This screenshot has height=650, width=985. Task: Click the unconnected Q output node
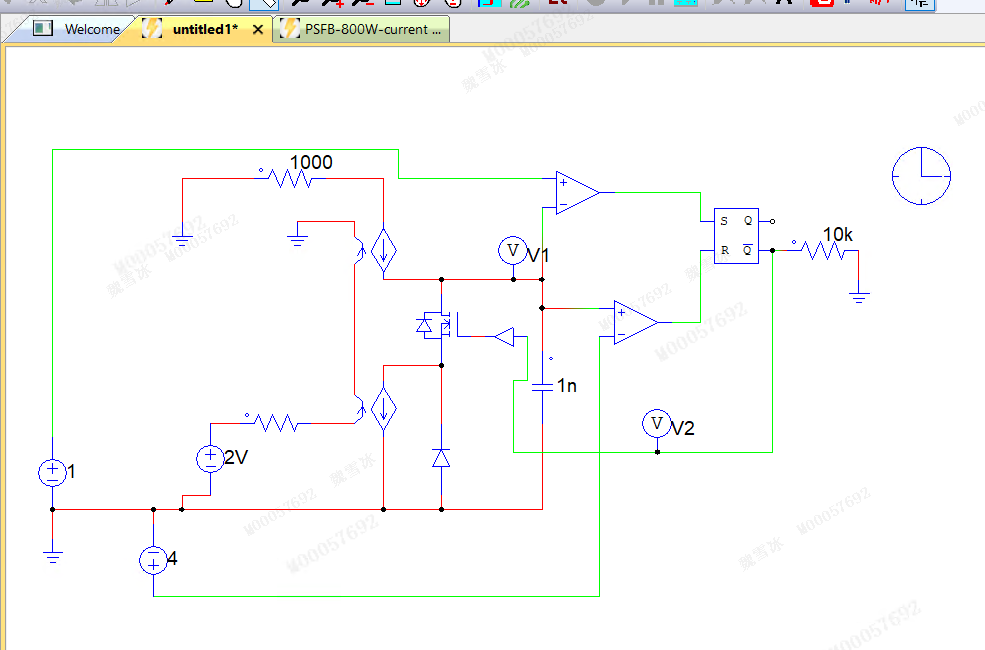[772, 221]
